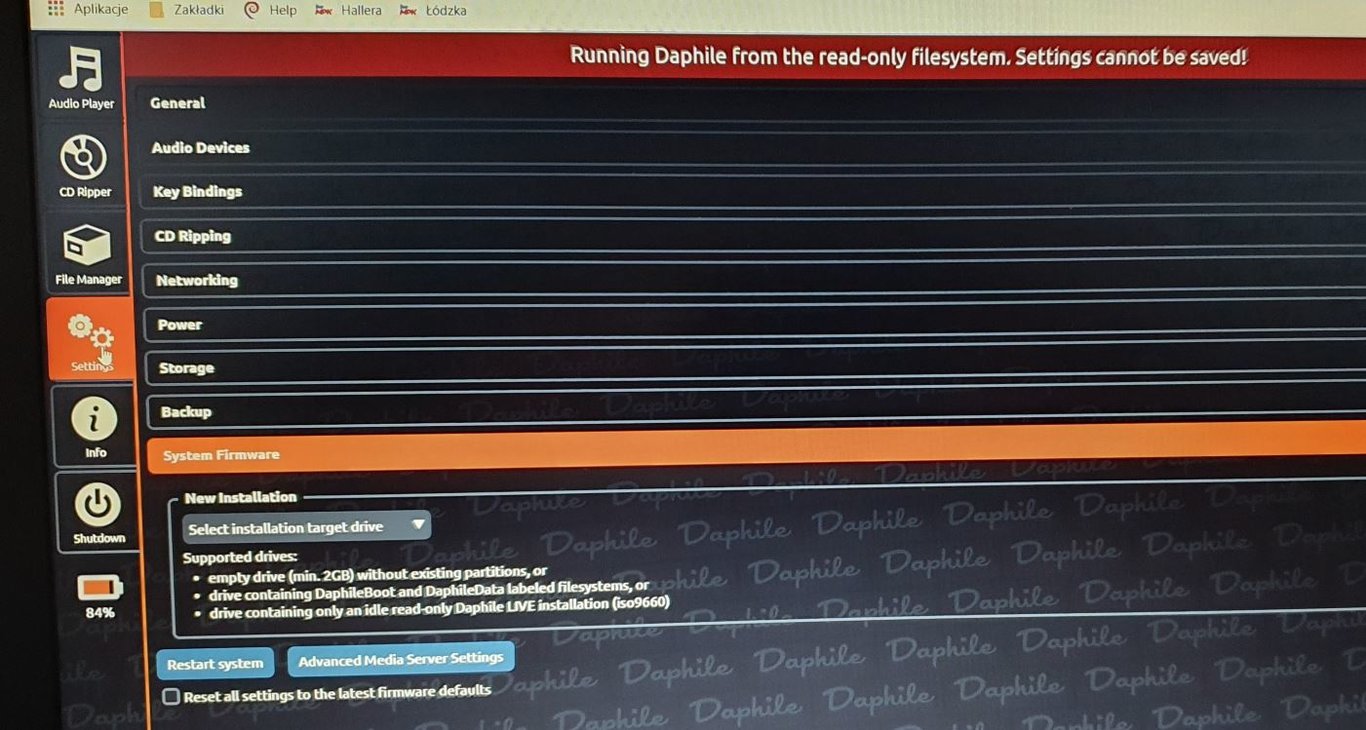The width and height of the screenshot is (1366, 730).
Task: Click the read-only filesystem warning banner
Action: pyautogui.click(x=745, y=55)
